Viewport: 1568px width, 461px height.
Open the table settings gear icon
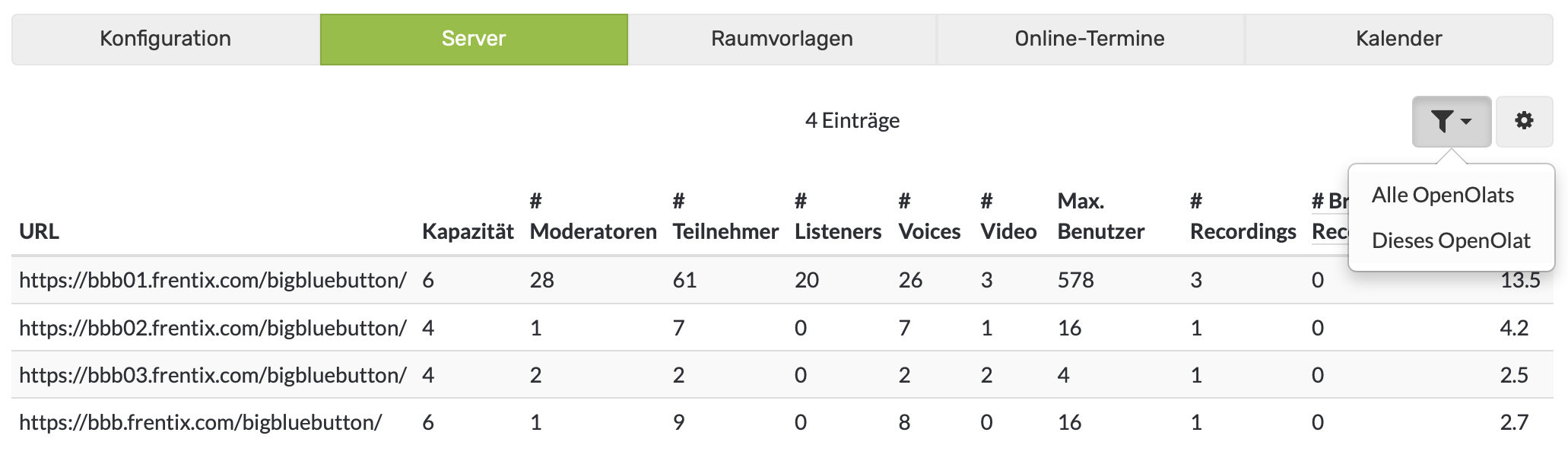[x=1524, y=121]
